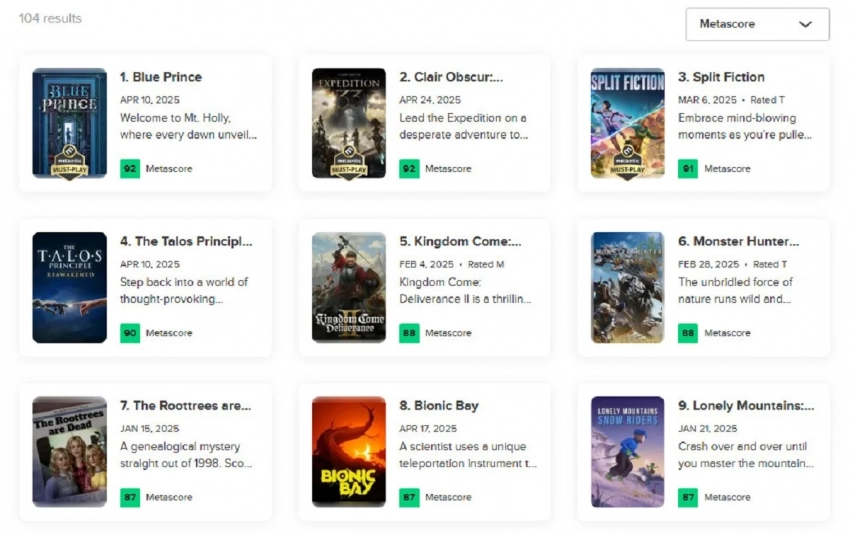Select the 90 Metascore badge for Talos Principle
This screenshot has height=535, width=850.
tap(130, 333)
